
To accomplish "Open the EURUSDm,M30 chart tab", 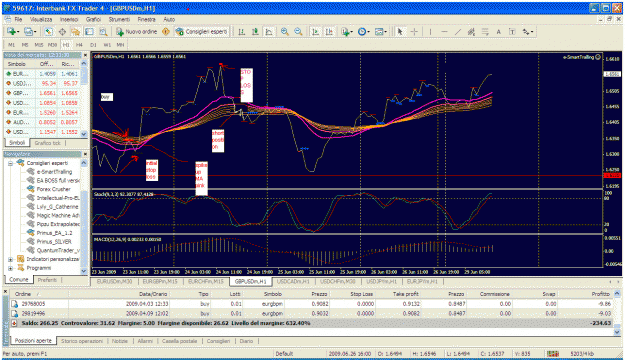I will click(x=114, y=281).
